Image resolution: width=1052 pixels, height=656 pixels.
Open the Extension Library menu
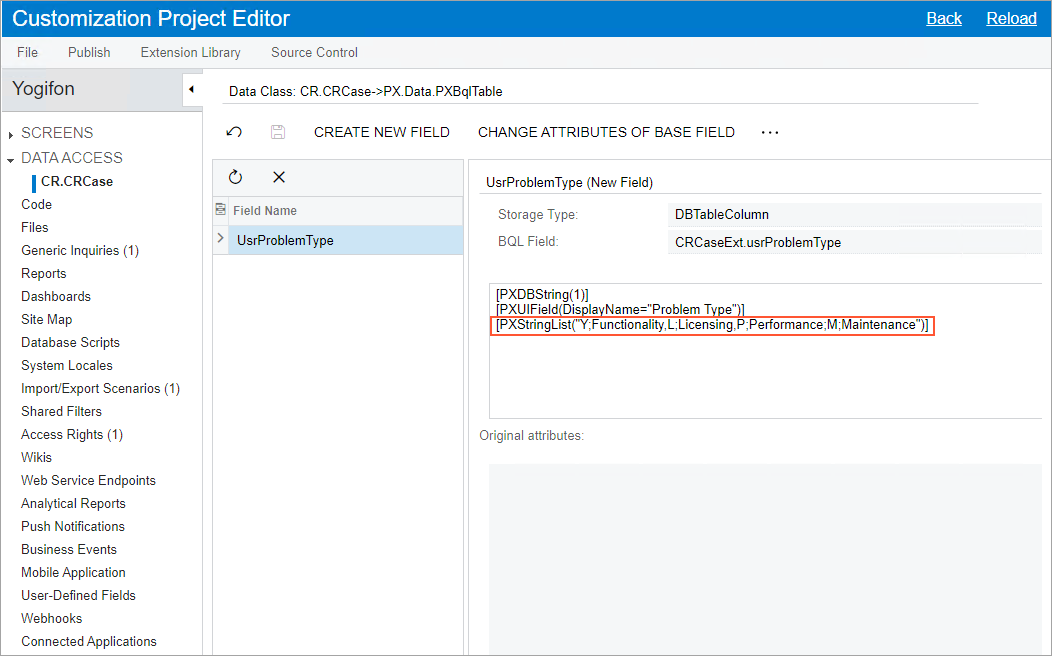tap(190, 52)
